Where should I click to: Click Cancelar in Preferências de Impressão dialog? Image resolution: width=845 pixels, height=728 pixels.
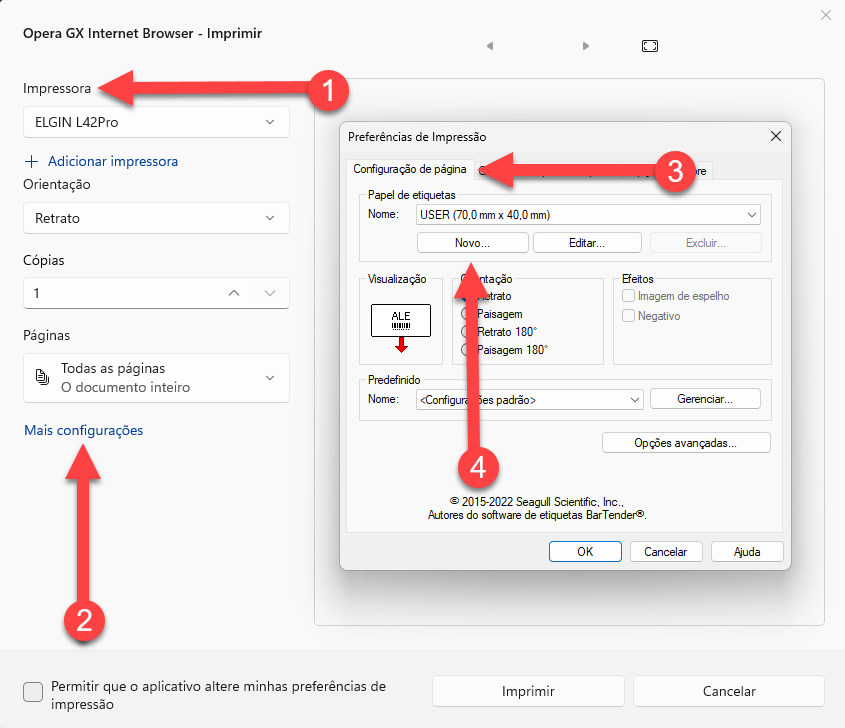pos(666,552)
